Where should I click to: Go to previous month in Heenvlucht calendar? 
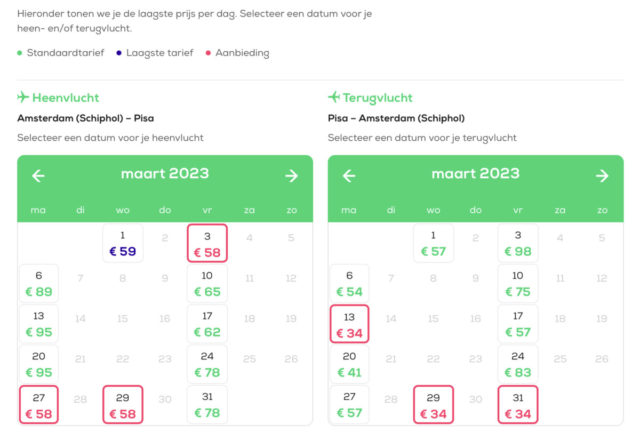tap(39, 176)
